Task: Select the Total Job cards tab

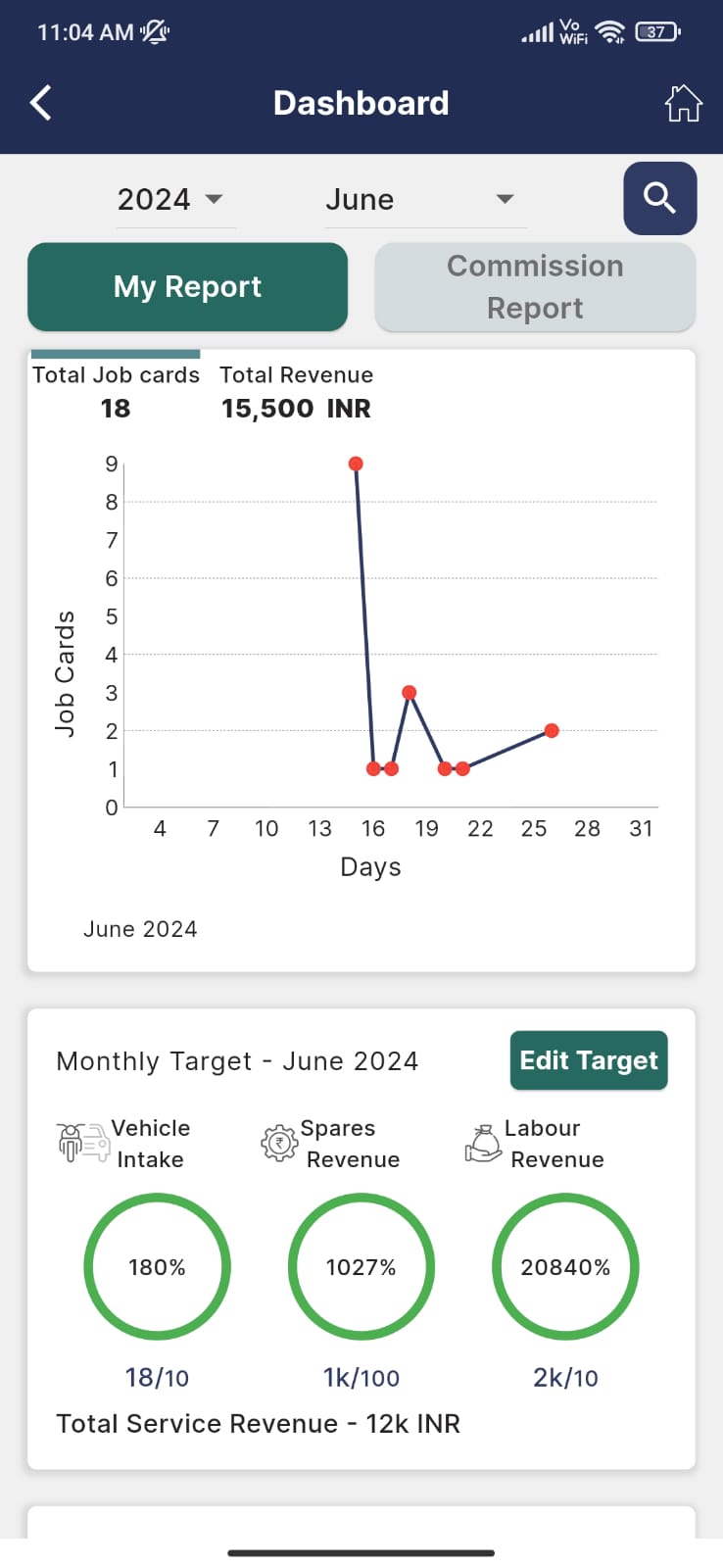Action: 116,391
